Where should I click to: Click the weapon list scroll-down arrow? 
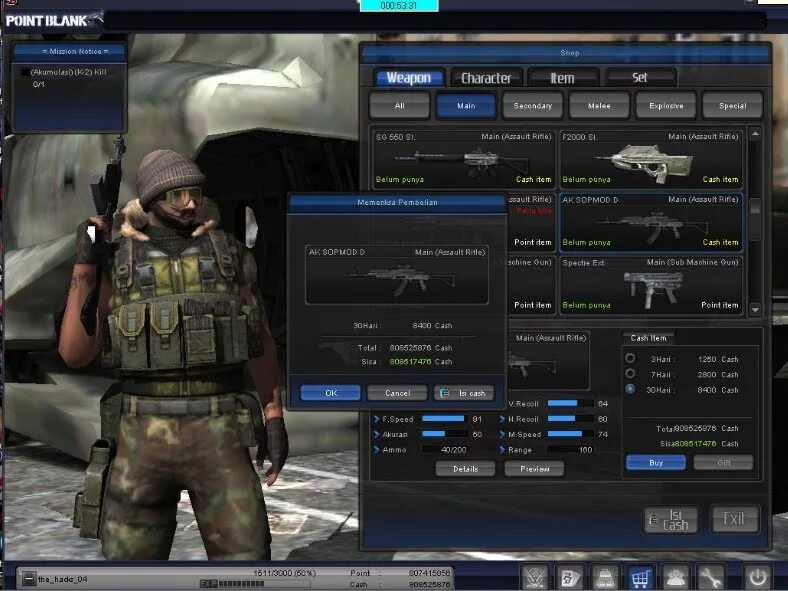[x=755, y=310]
